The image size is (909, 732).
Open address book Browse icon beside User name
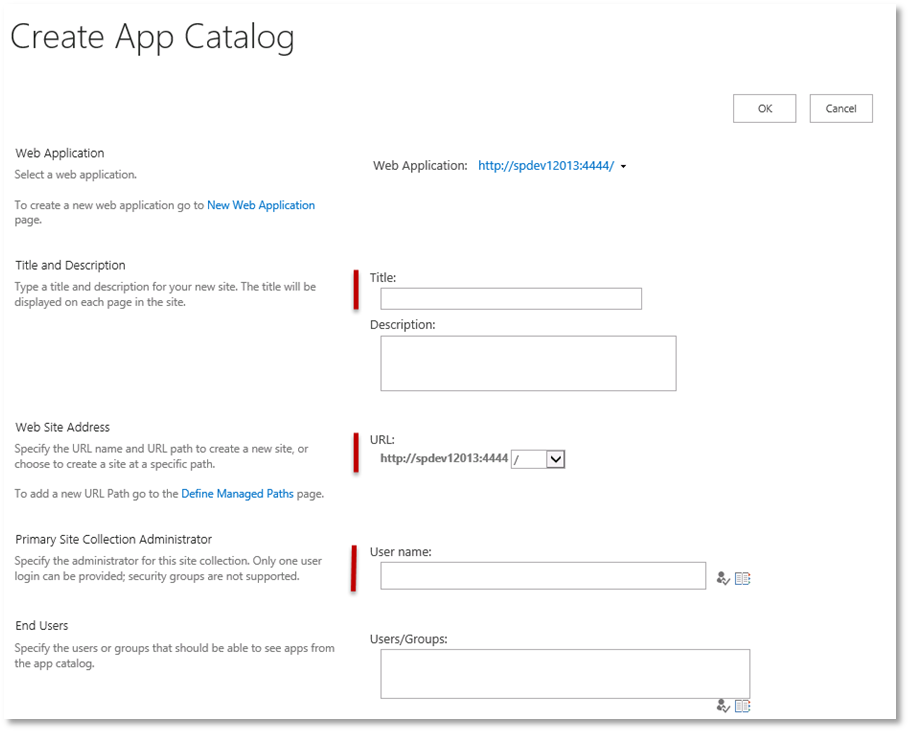(742, 578)
